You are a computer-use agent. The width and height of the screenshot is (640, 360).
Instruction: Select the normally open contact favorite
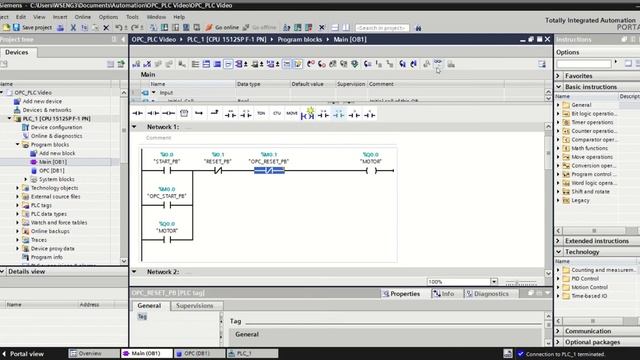137,113
